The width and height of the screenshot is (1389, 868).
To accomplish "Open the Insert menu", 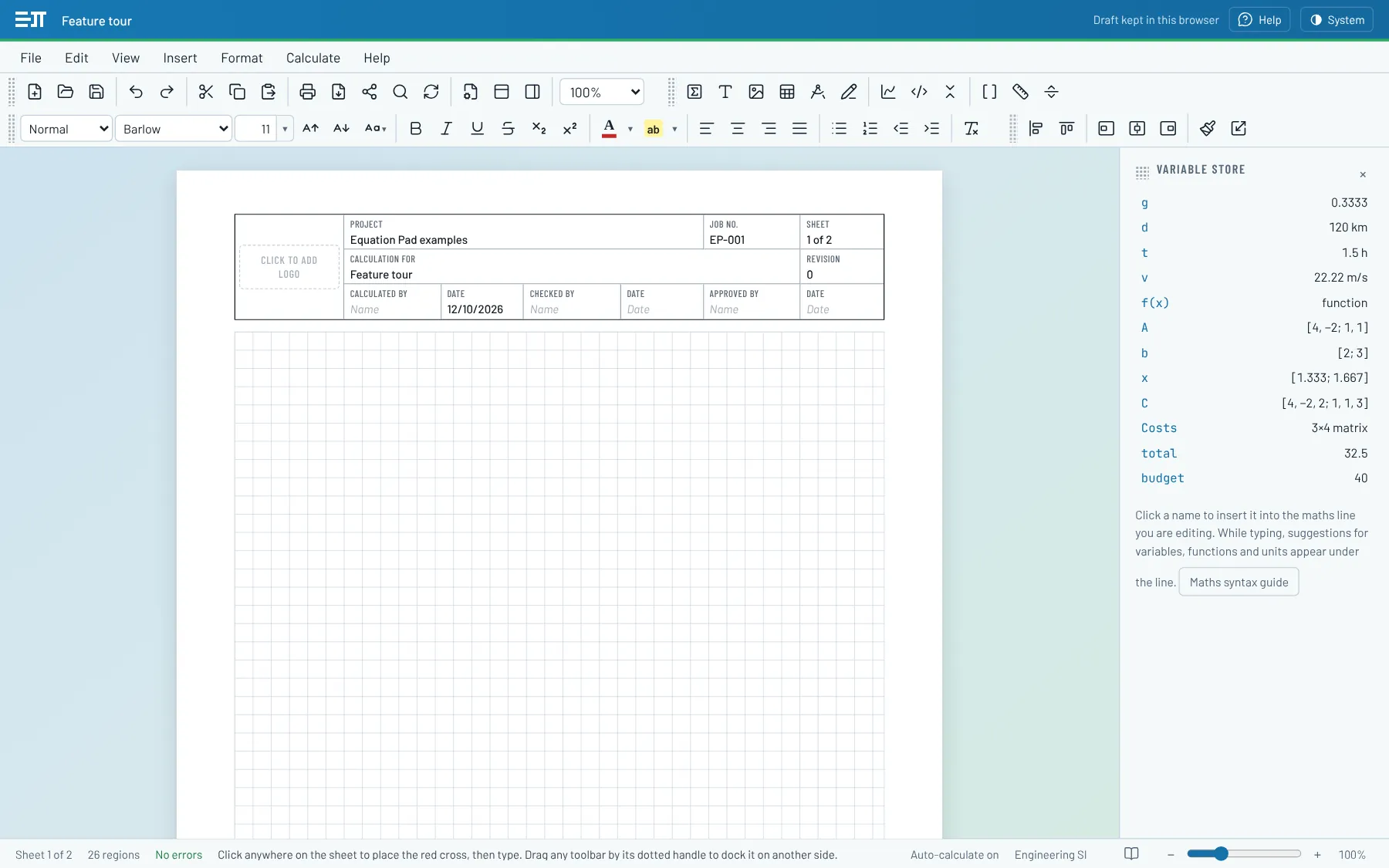I will coord(180,58).
